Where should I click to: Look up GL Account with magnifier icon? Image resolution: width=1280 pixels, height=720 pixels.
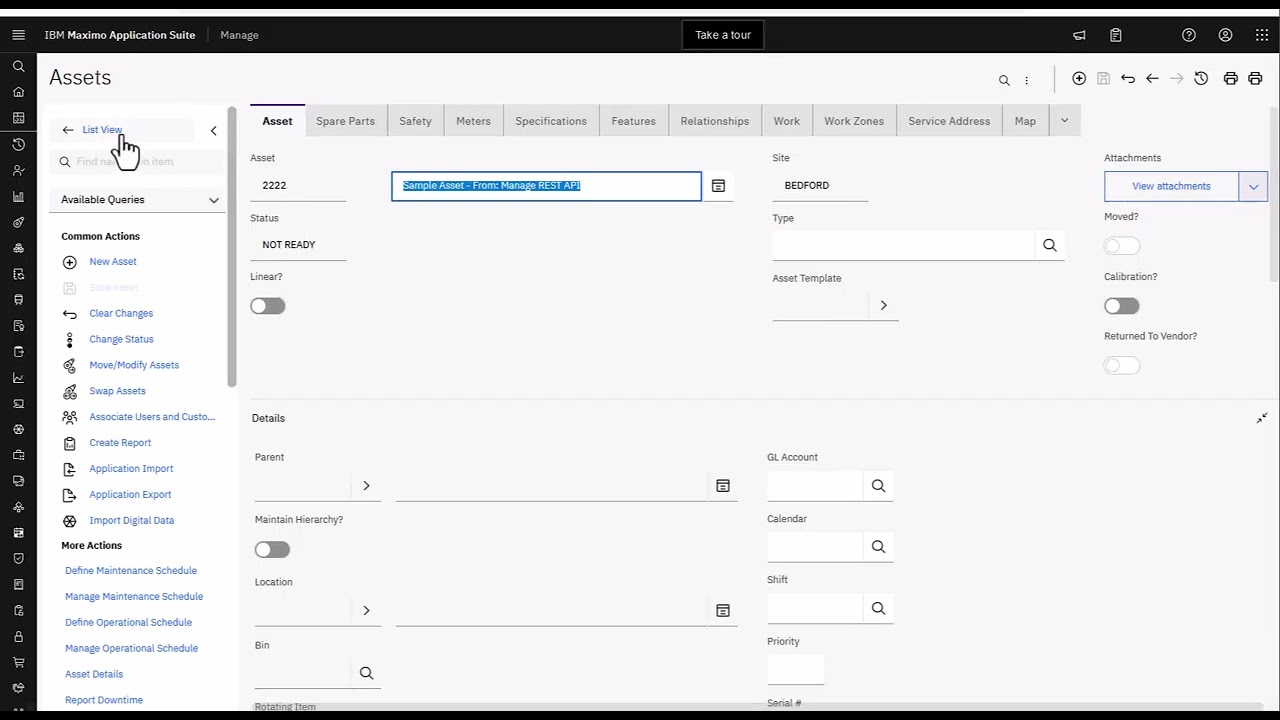click(878, 486)
